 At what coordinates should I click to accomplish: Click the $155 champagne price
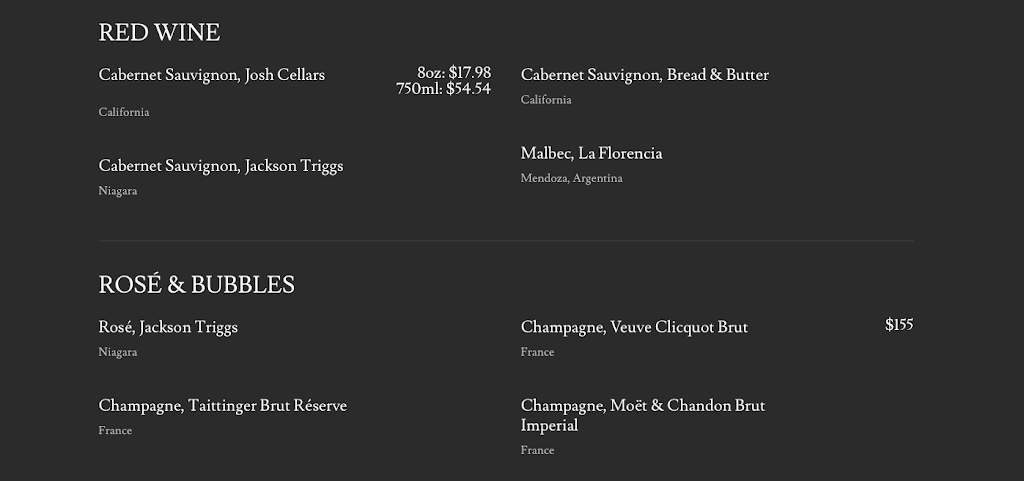pos(899,325)
